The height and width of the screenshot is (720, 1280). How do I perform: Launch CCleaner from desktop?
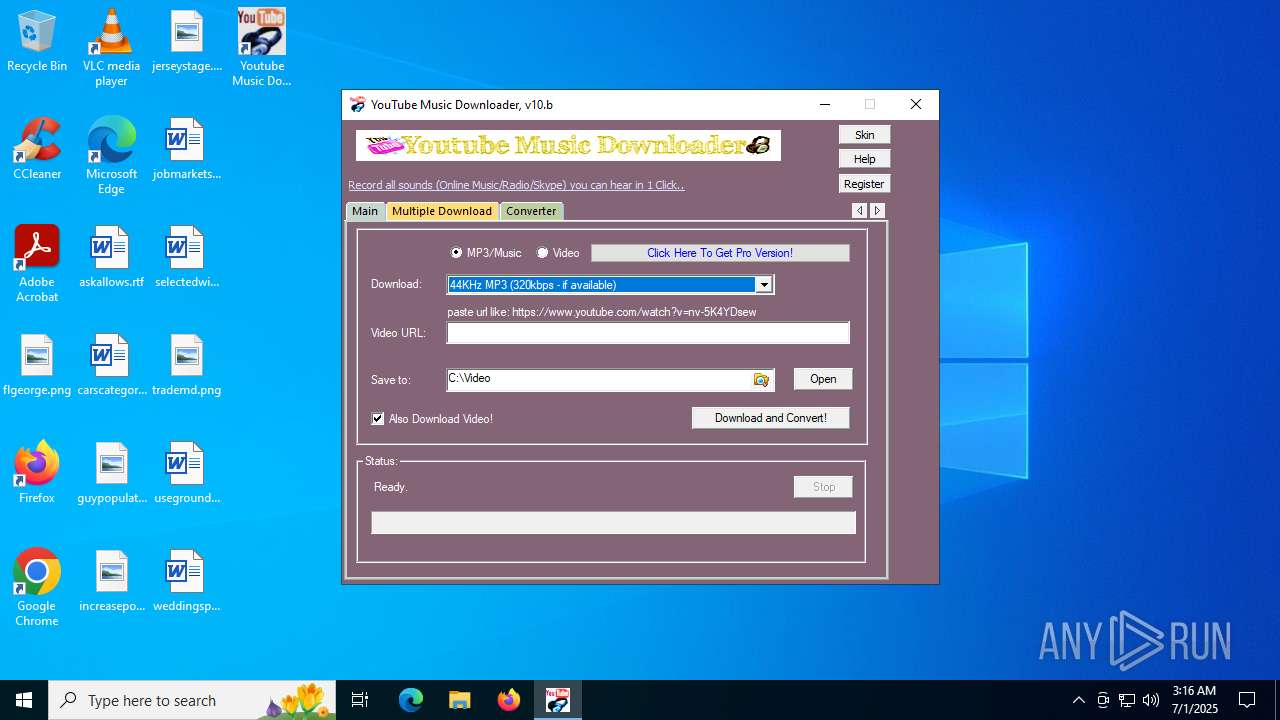pyautogui.click(x=37, y=148)
